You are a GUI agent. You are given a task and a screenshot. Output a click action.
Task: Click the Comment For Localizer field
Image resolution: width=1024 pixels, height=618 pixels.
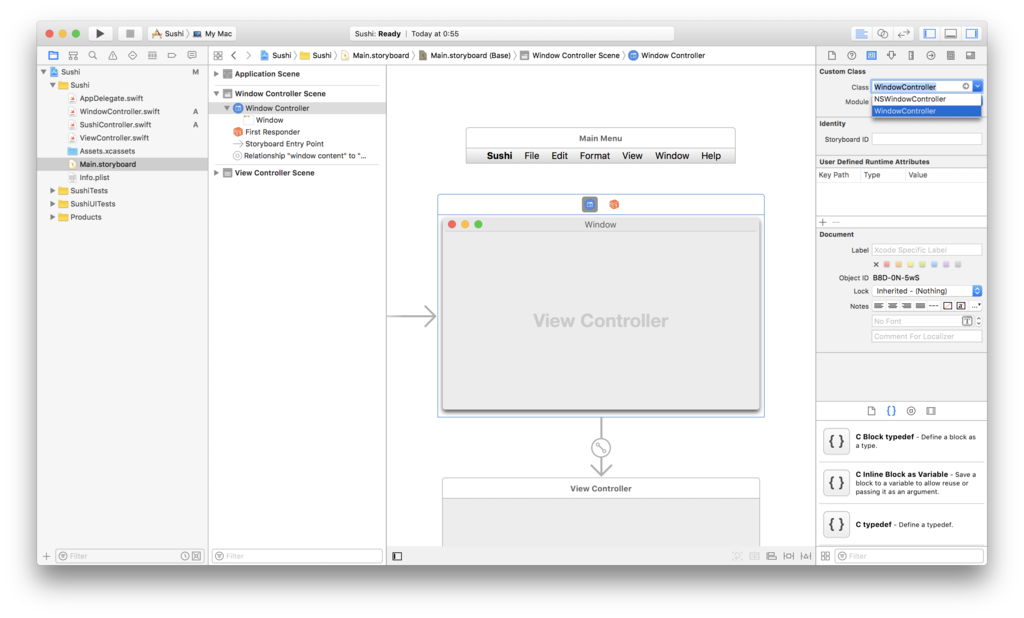click(x=927, y=336)
